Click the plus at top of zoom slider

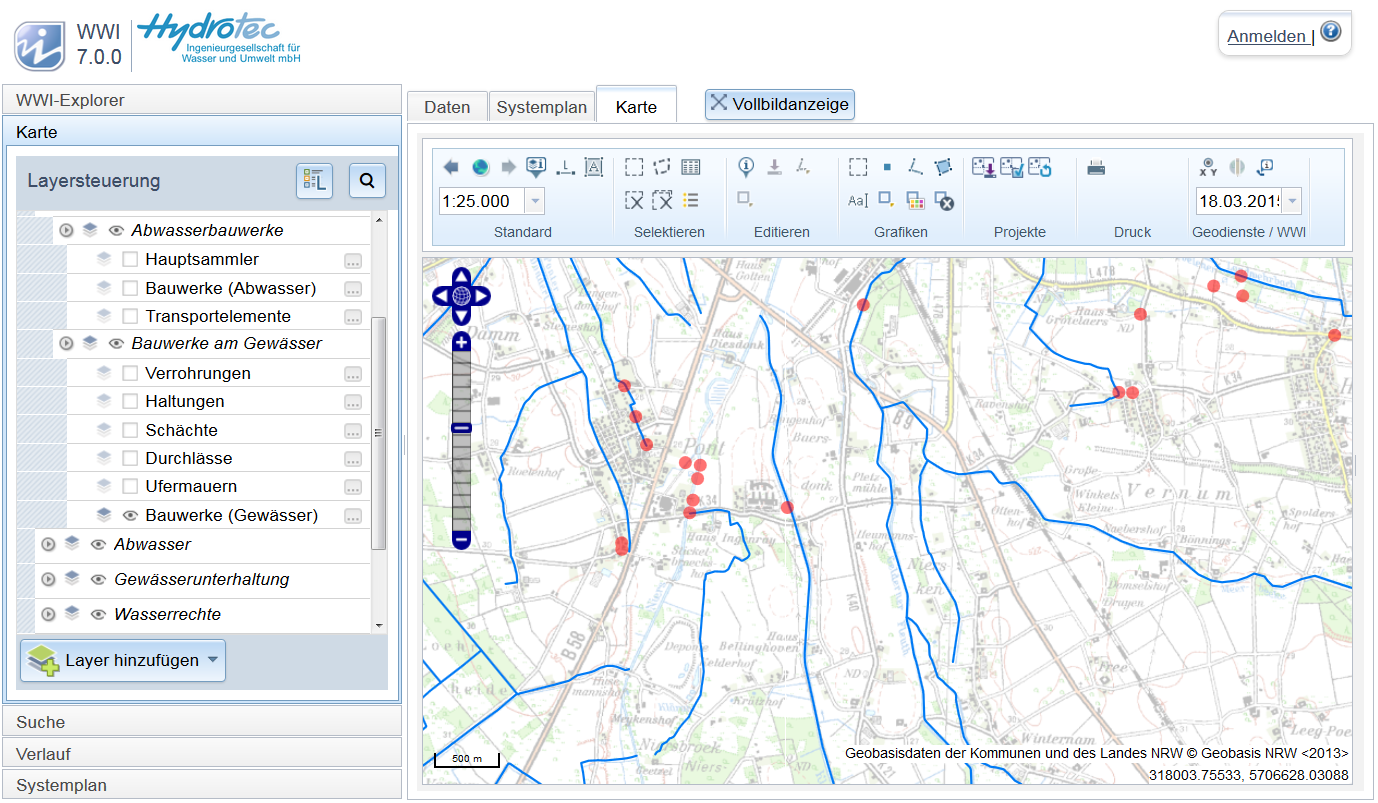click(461, 342)
